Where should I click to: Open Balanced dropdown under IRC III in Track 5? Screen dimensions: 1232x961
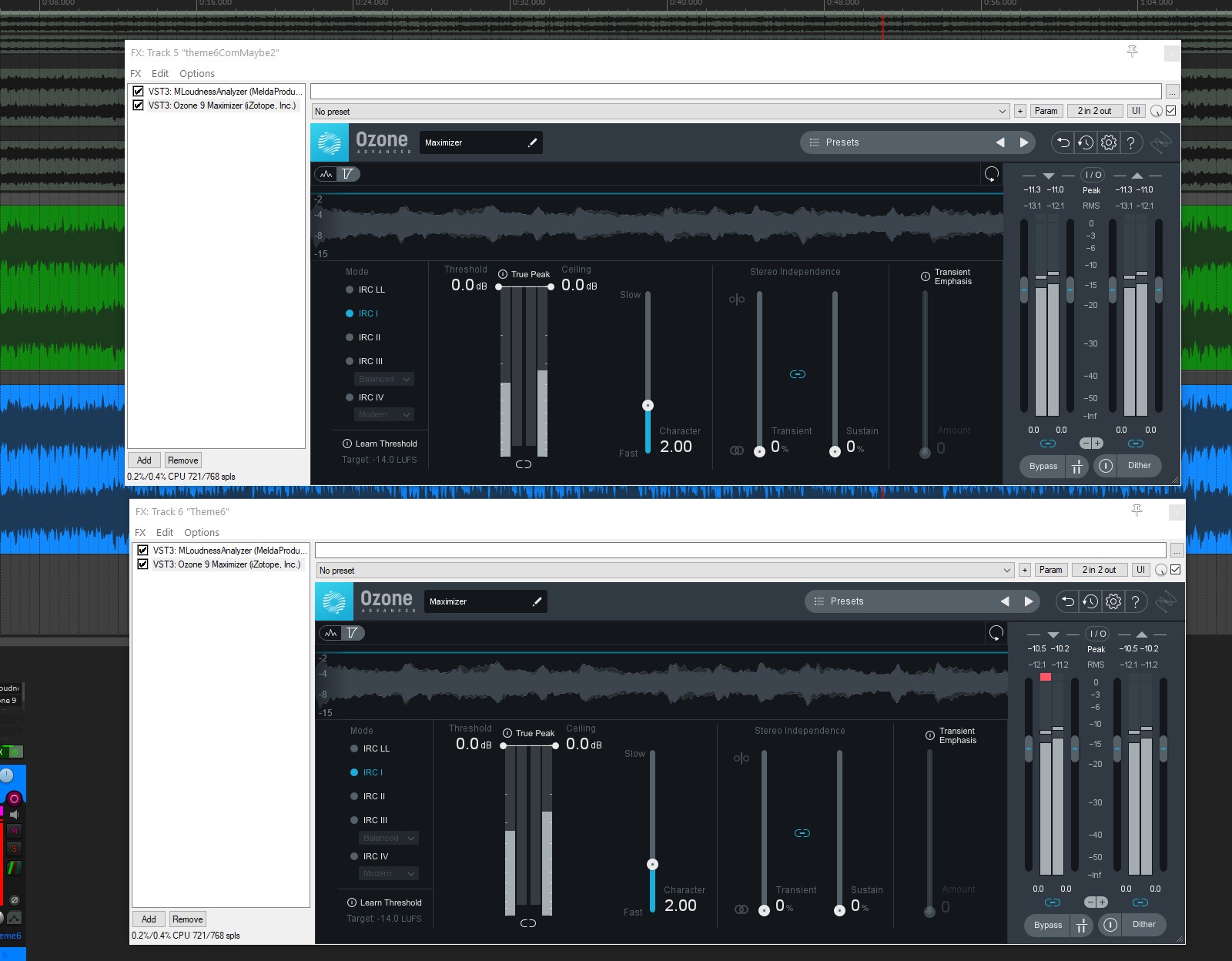tap(384, 379)
